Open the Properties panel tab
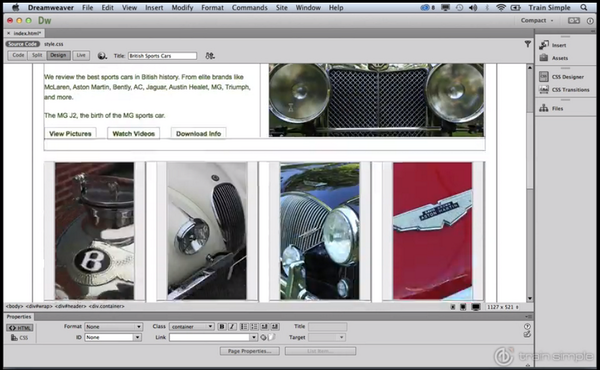 click(19, 317)
